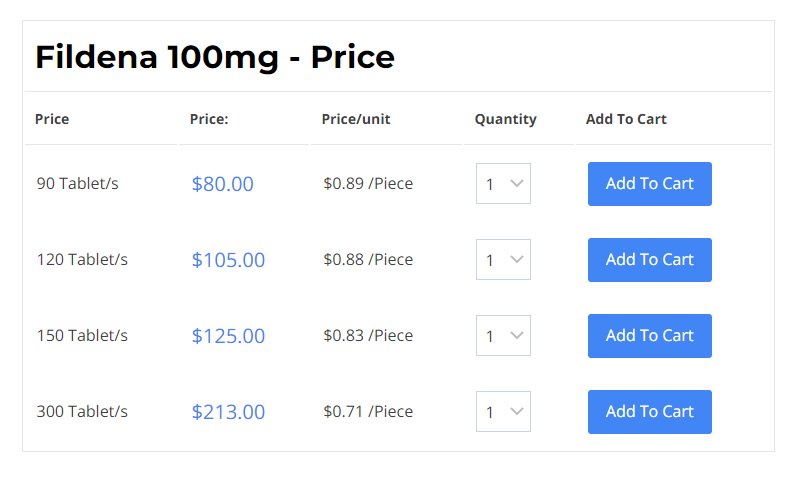
Task: Click the Add To Cart column header
Action: pos(626,119)
